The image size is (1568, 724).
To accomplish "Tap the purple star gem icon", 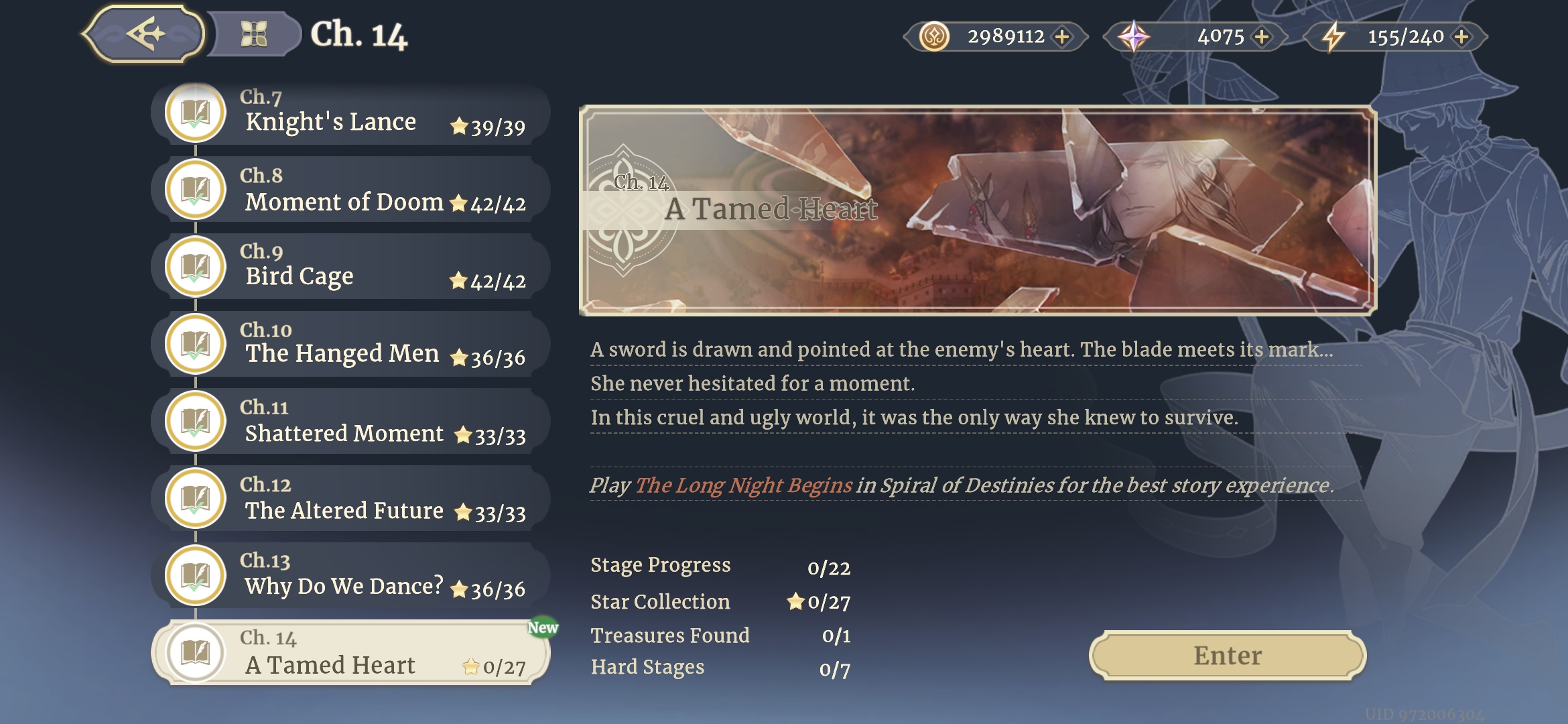I will (1133, 36).
